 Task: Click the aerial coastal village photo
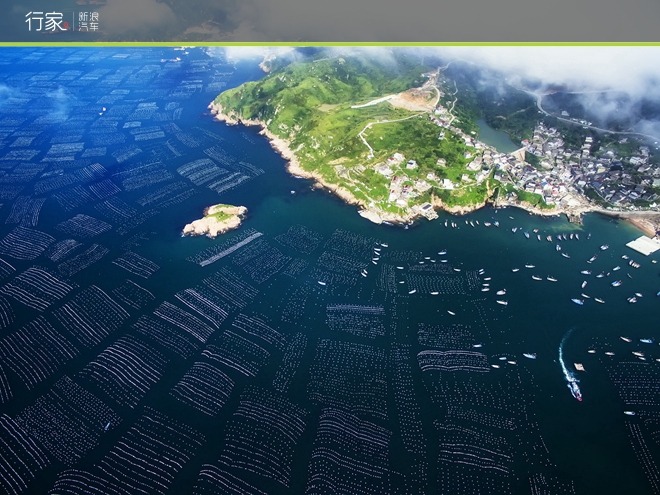(330, 271)
